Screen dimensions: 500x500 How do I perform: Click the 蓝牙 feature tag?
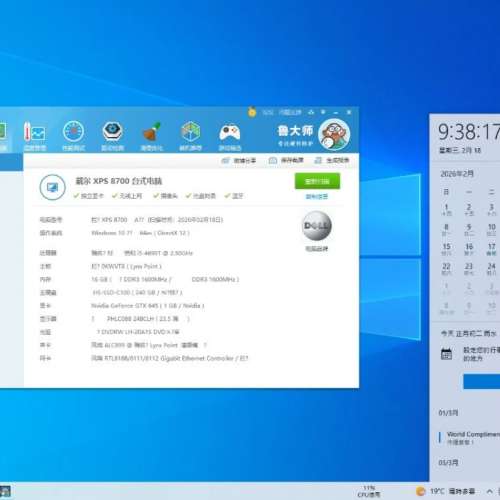coord(234,196)
